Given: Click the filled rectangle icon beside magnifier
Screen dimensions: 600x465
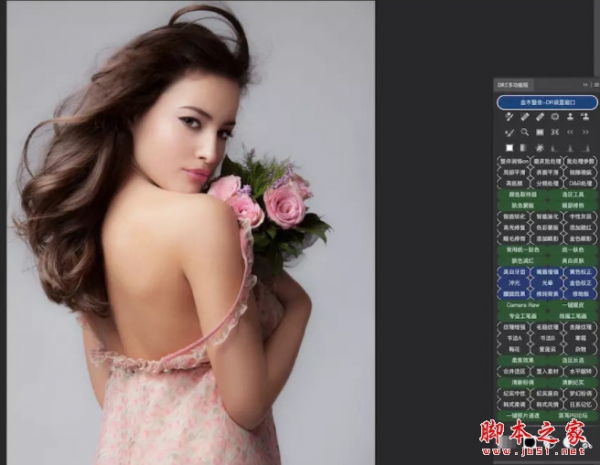Looking at the screenshot, I should pyautogui.click(x=540, y=132).
